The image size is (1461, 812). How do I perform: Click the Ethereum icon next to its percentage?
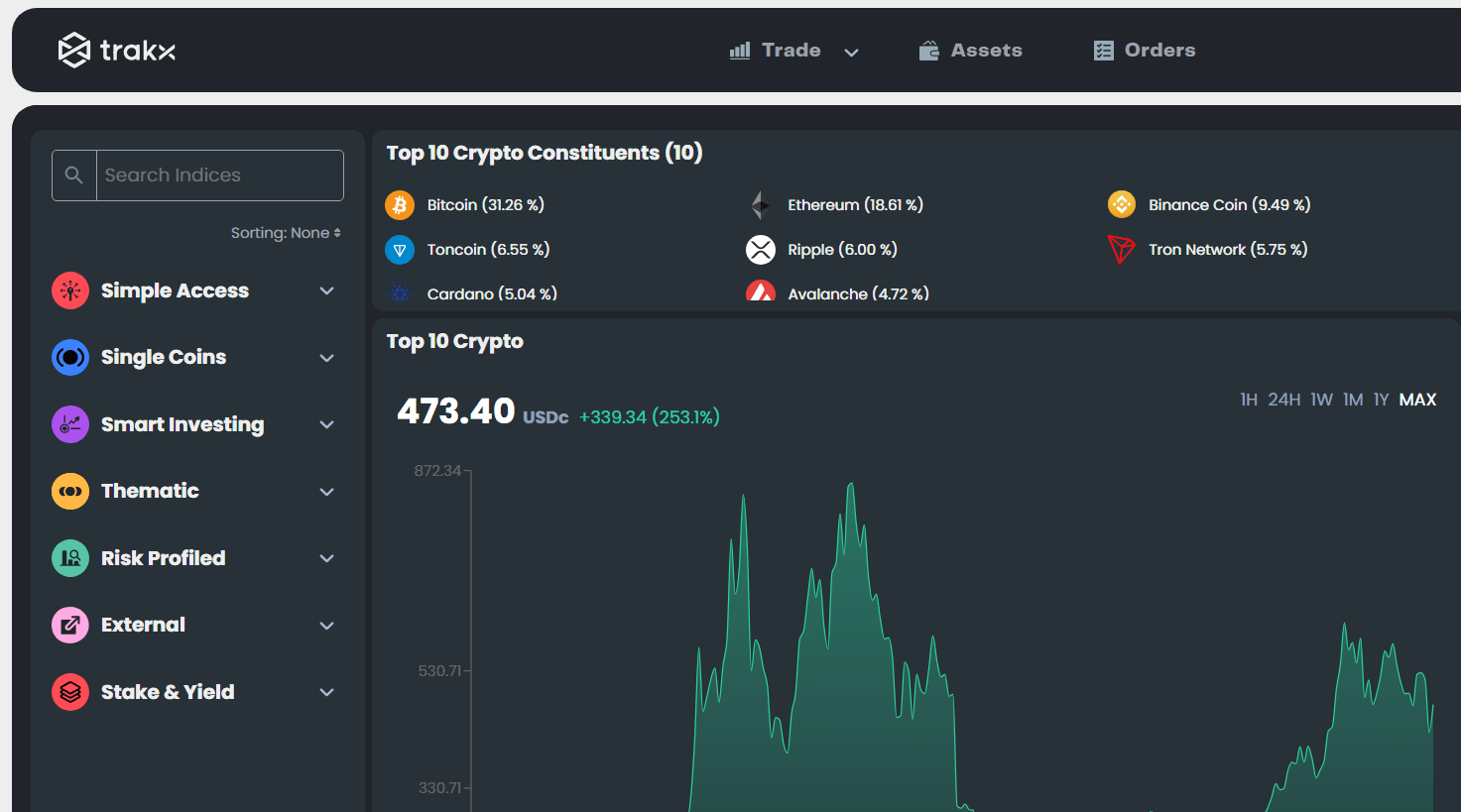pos(760,204)
